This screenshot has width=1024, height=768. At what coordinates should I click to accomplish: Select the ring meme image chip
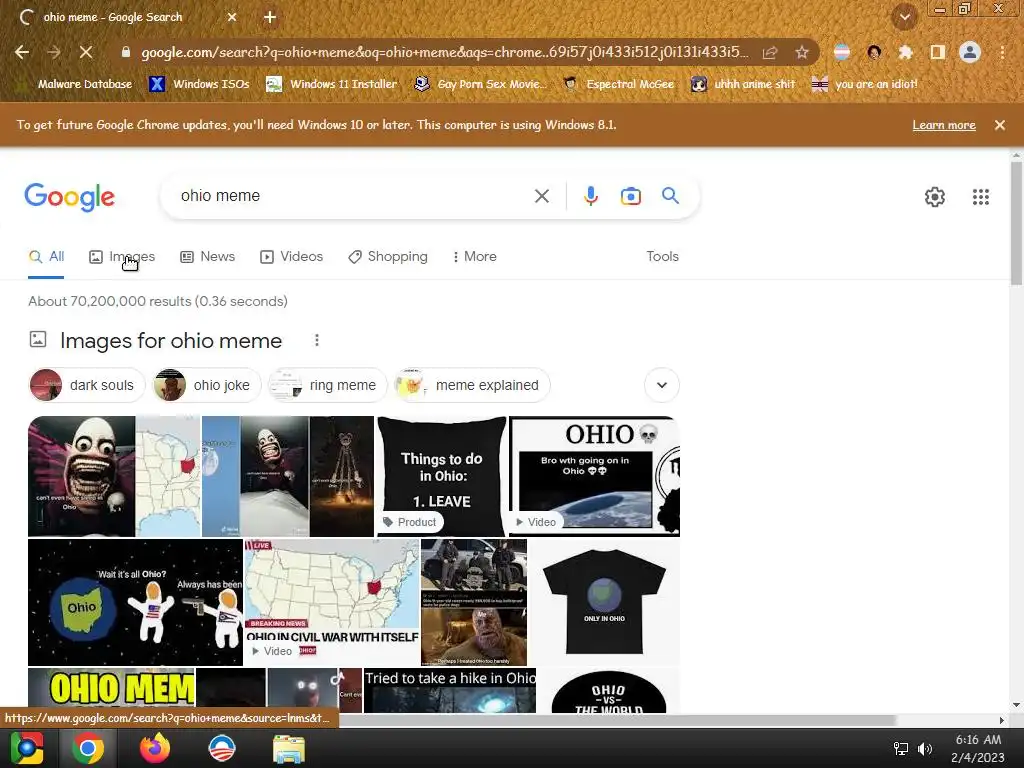click(x=328, y=385)
